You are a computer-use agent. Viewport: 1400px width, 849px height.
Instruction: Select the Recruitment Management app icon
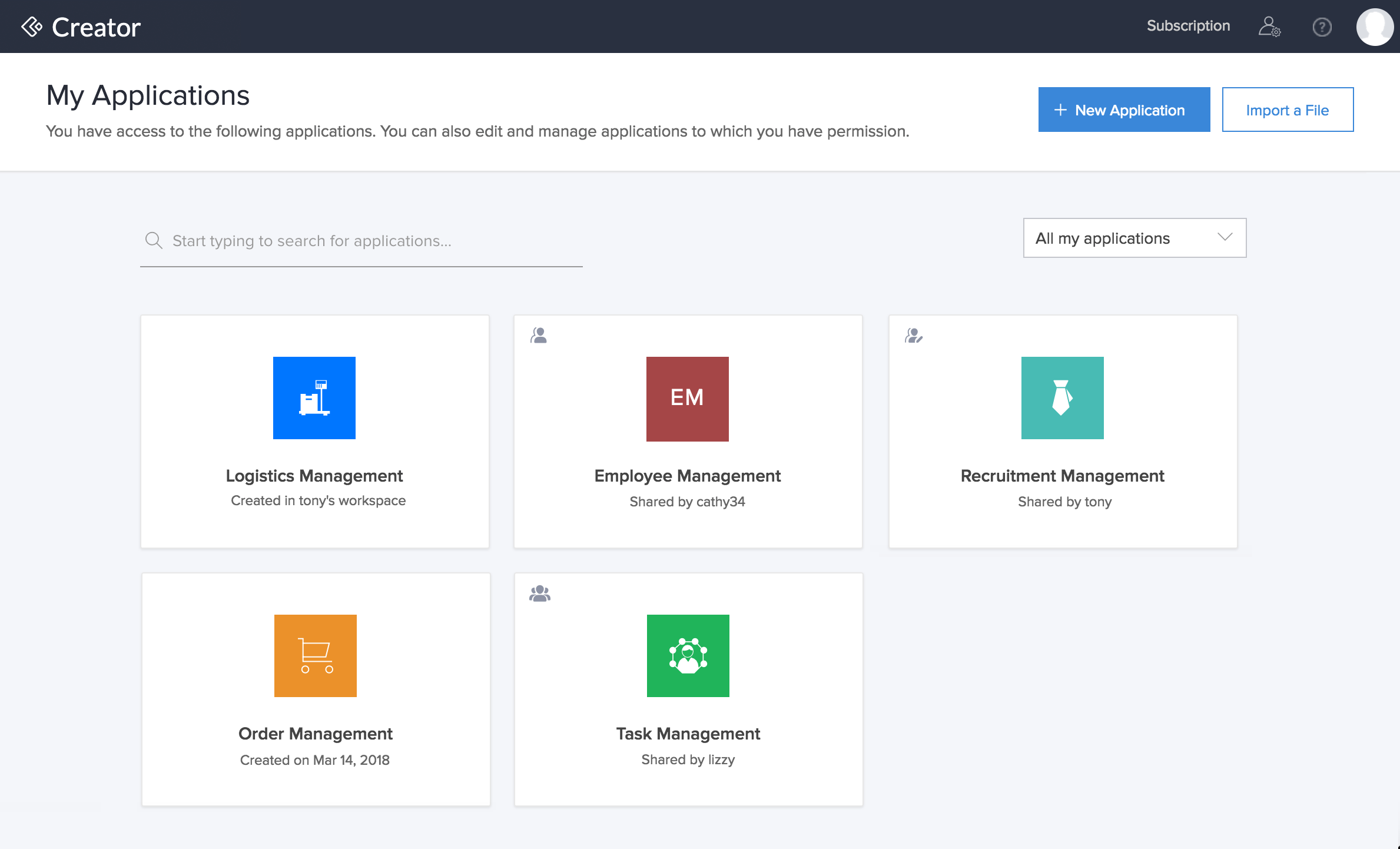pos(1062,397)
